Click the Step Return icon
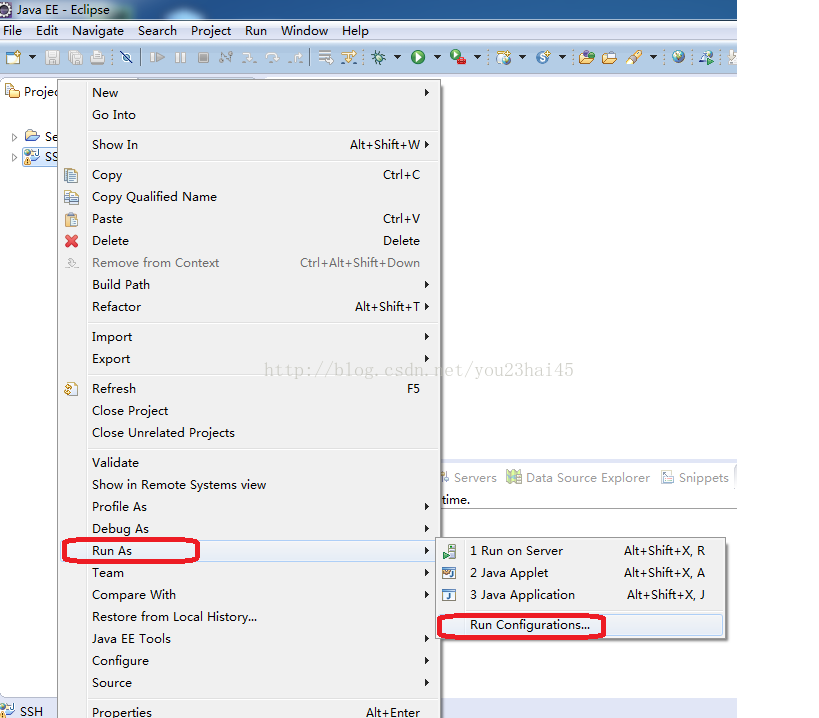The image size is (819, 718). pos(296,57)
